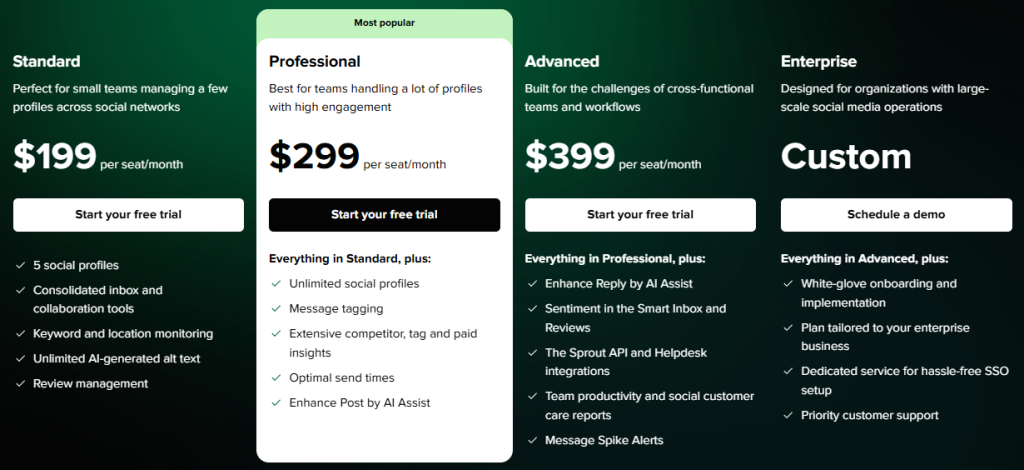Click the $399 Advanced price
The height and width of the screenshot is (470, 1024).
[x=570, y=156]
